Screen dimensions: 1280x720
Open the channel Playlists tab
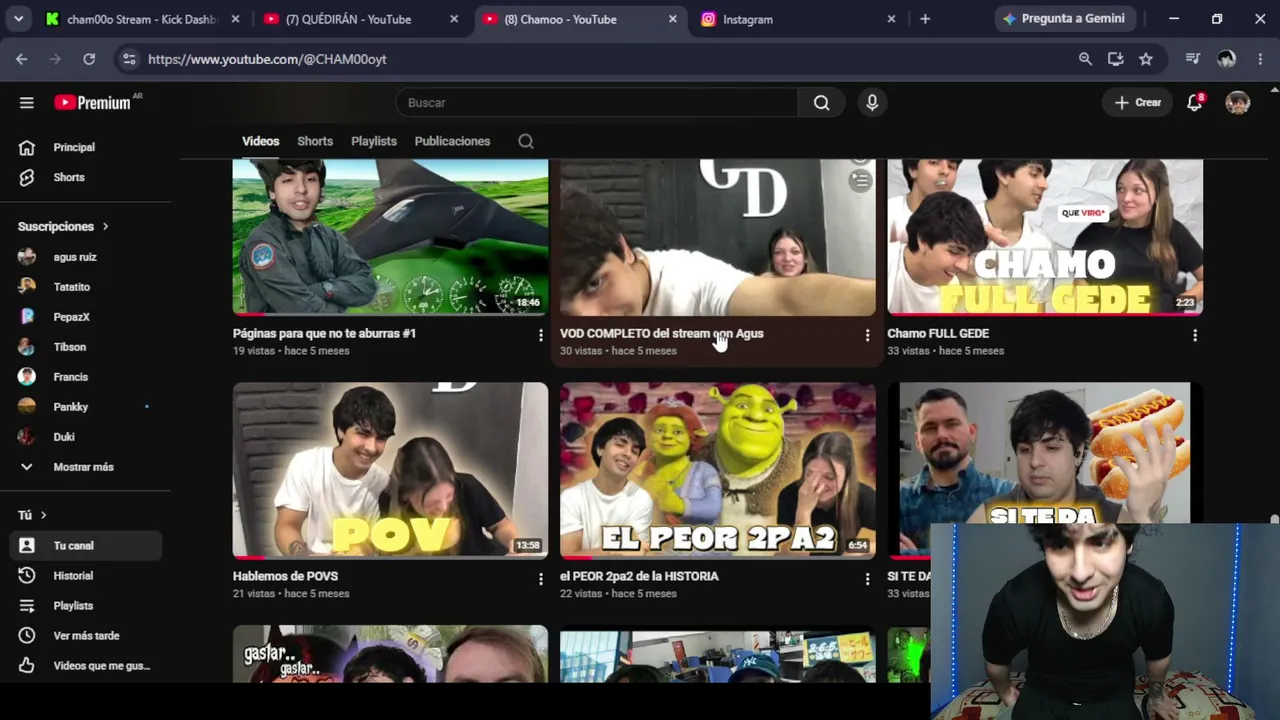pos(374,141)
